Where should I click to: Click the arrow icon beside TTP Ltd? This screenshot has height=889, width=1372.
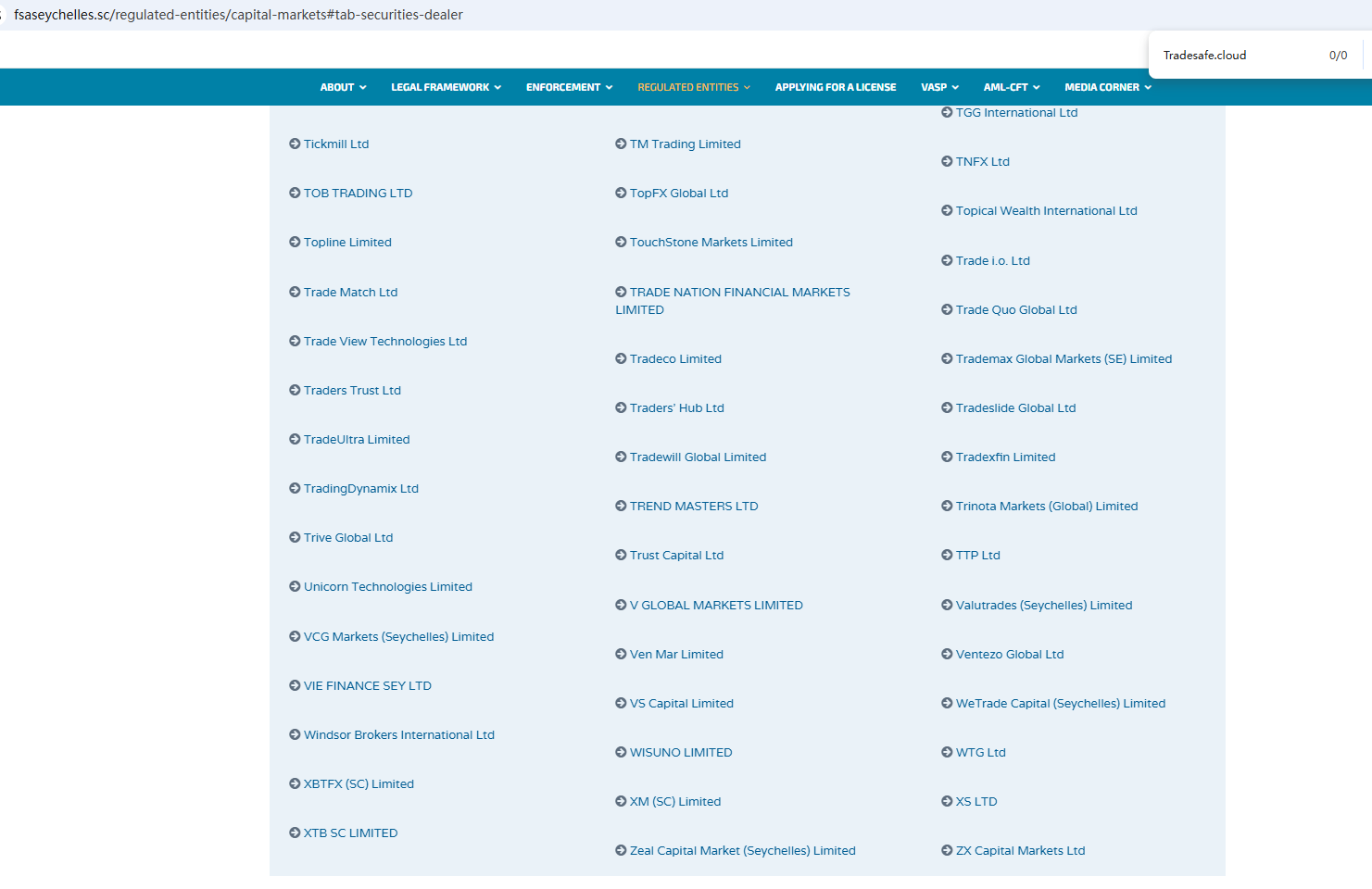tap(947, 555)
